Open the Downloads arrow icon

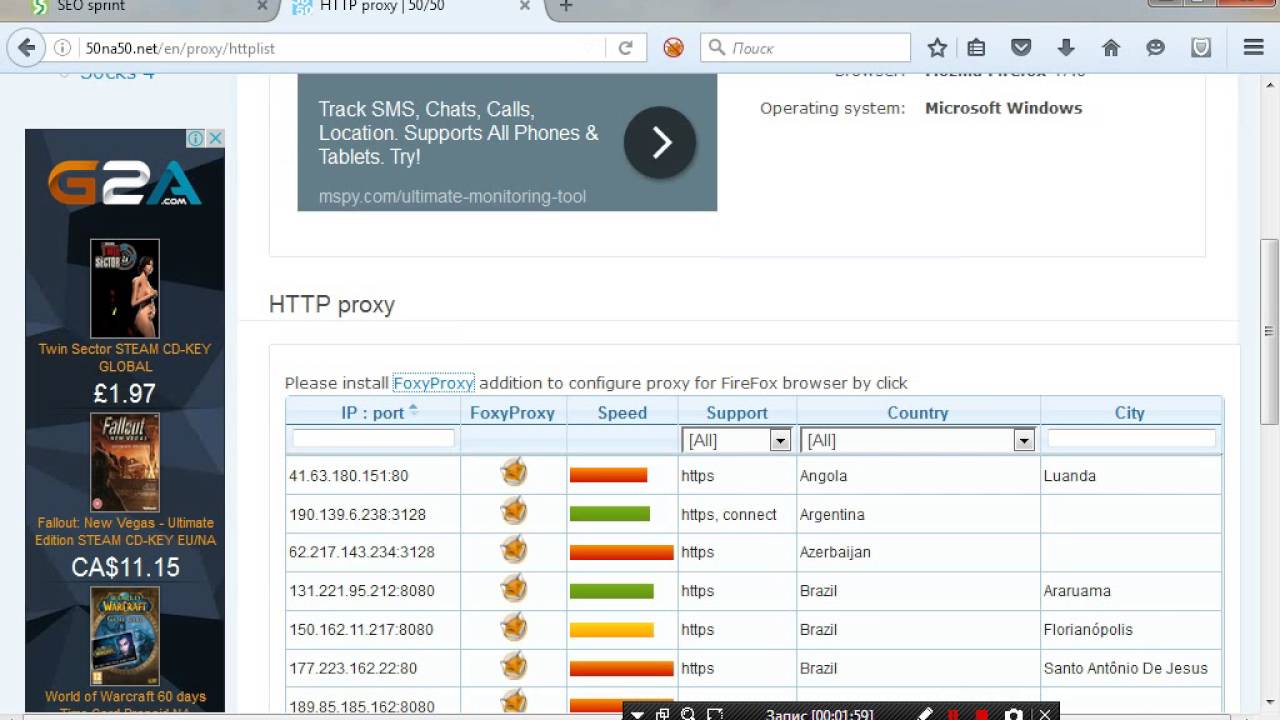pos(1066,47)
